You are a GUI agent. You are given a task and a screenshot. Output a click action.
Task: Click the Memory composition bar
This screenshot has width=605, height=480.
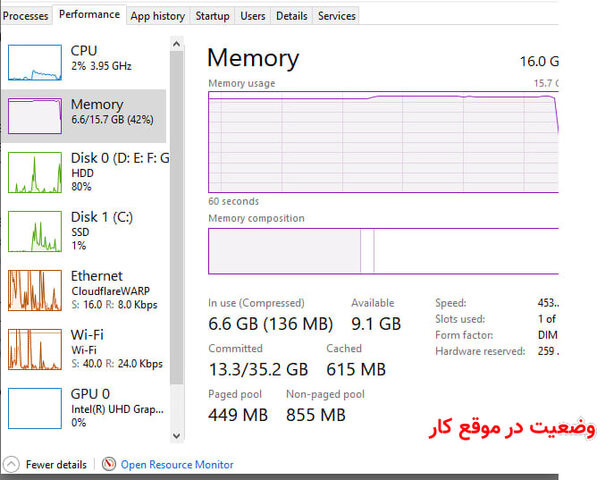tap(380, 250)
